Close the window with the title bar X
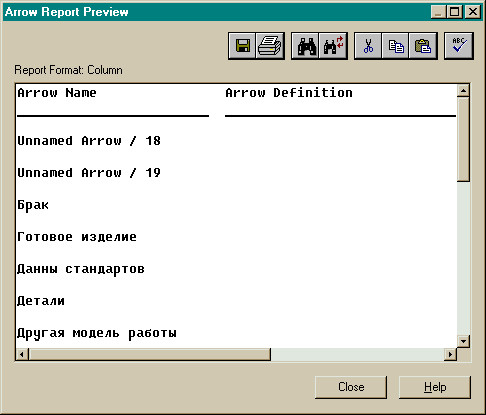Screen dimensions: 486x415 (x=473, y=12)
